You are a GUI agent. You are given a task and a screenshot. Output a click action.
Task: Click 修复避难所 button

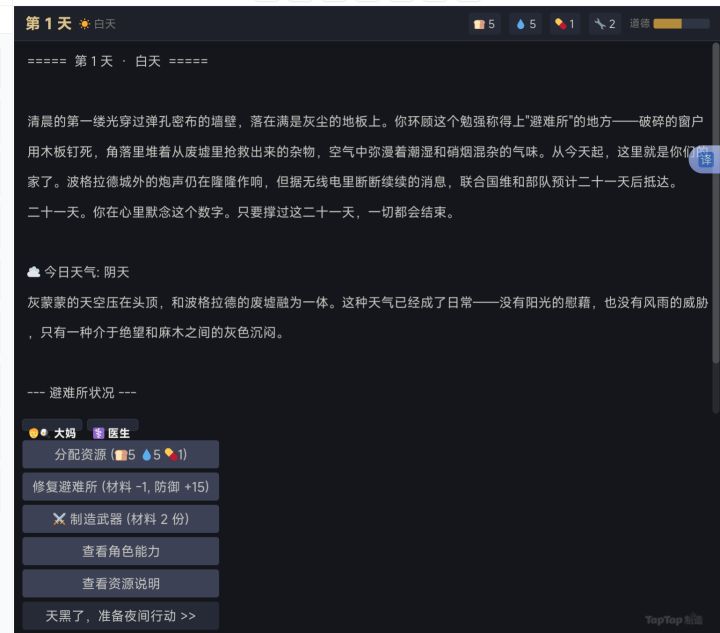(x=121, y=487)
